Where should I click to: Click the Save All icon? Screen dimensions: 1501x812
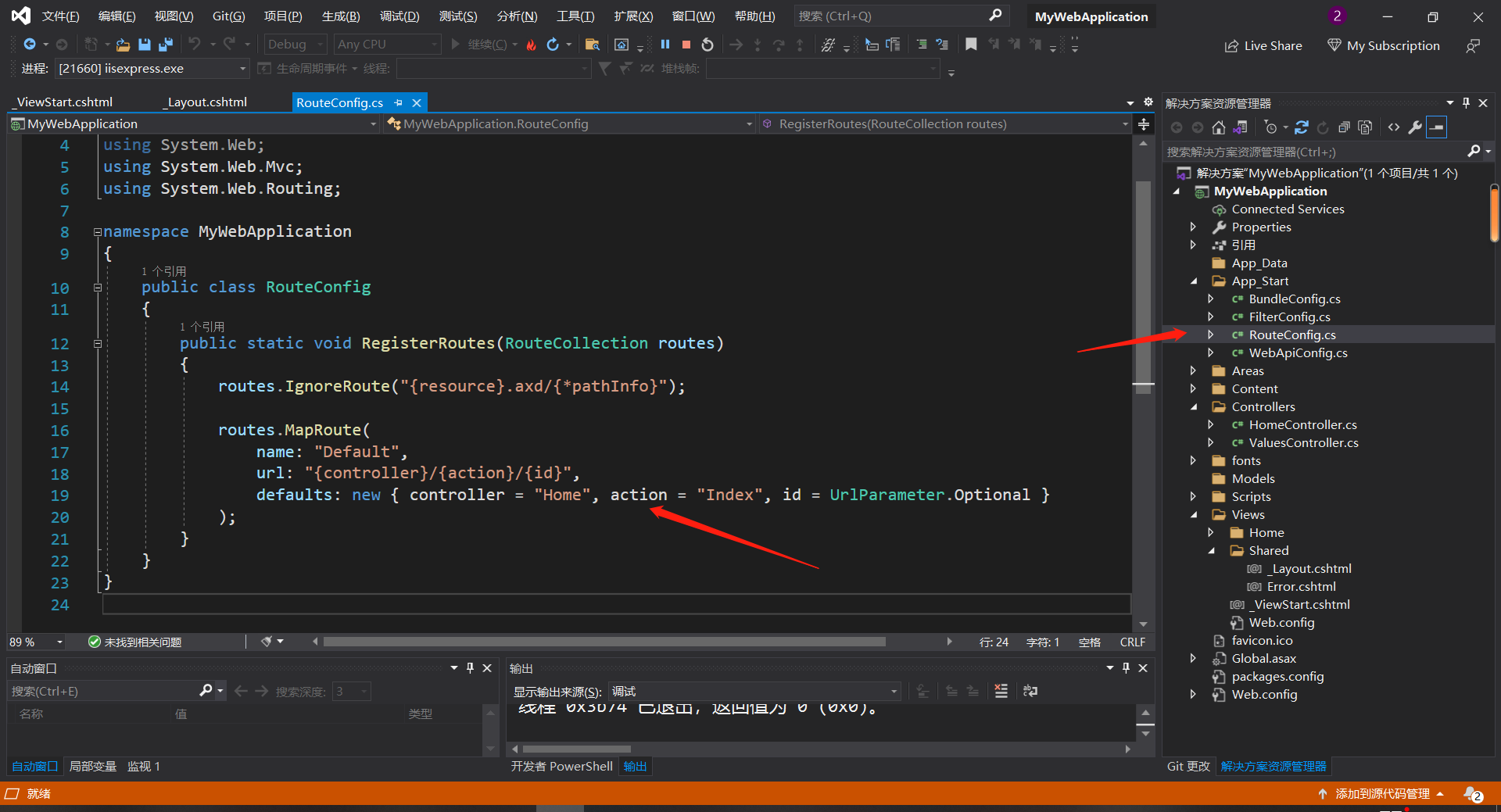(165, 45)
